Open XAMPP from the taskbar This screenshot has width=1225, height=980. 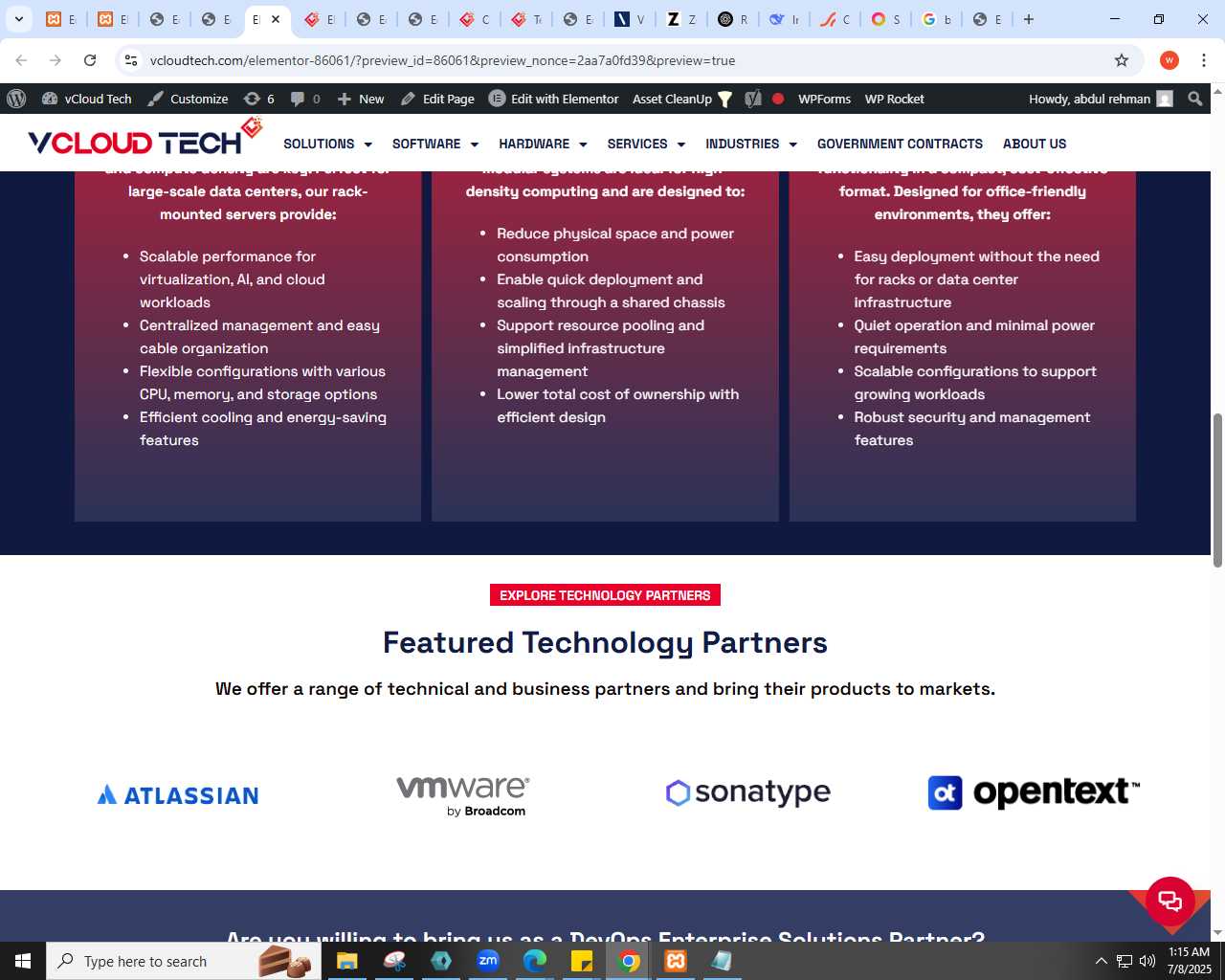click(x=676, y=961)
